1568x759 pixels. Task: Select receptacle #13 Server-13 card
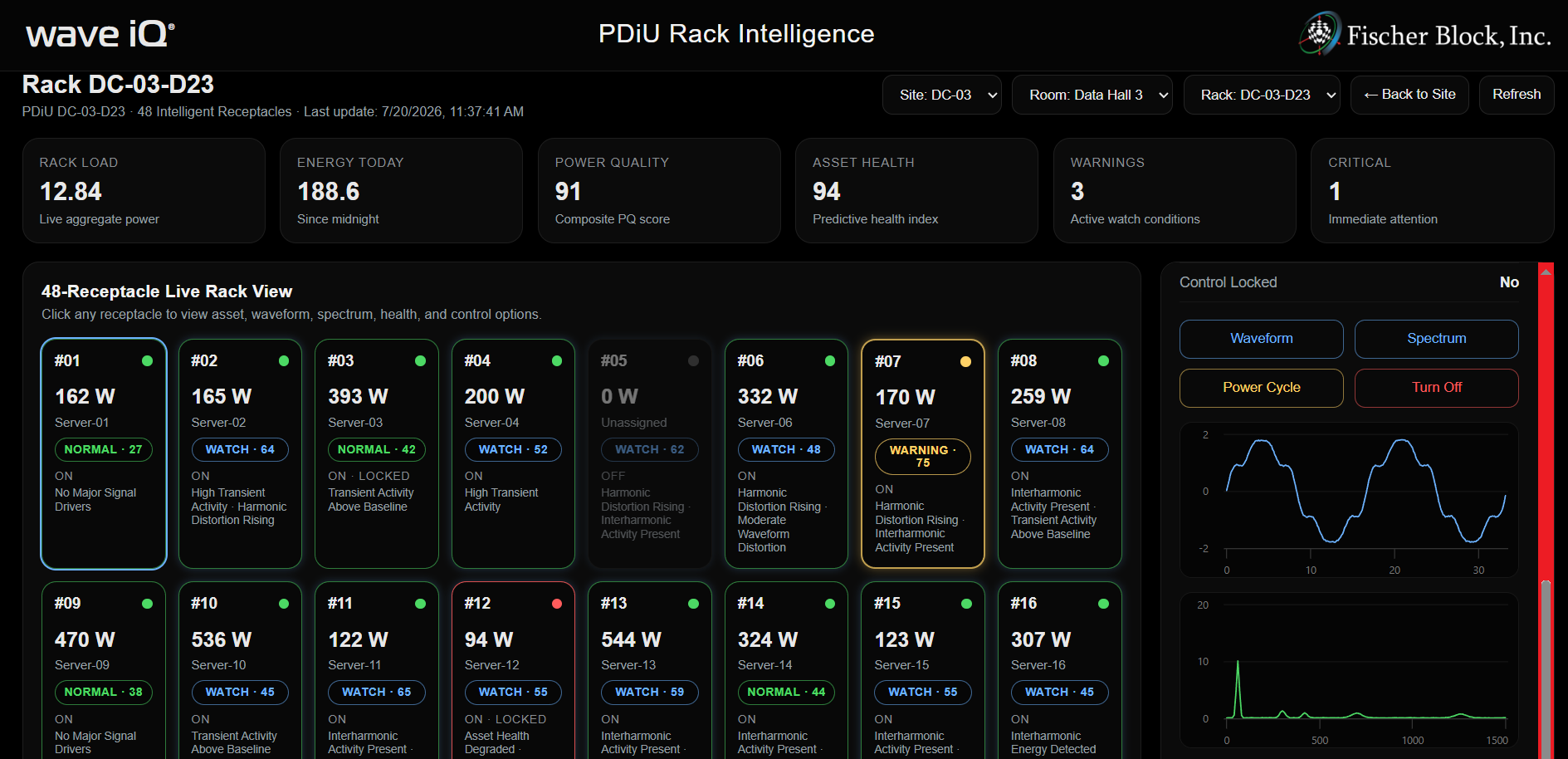(650, 670)
